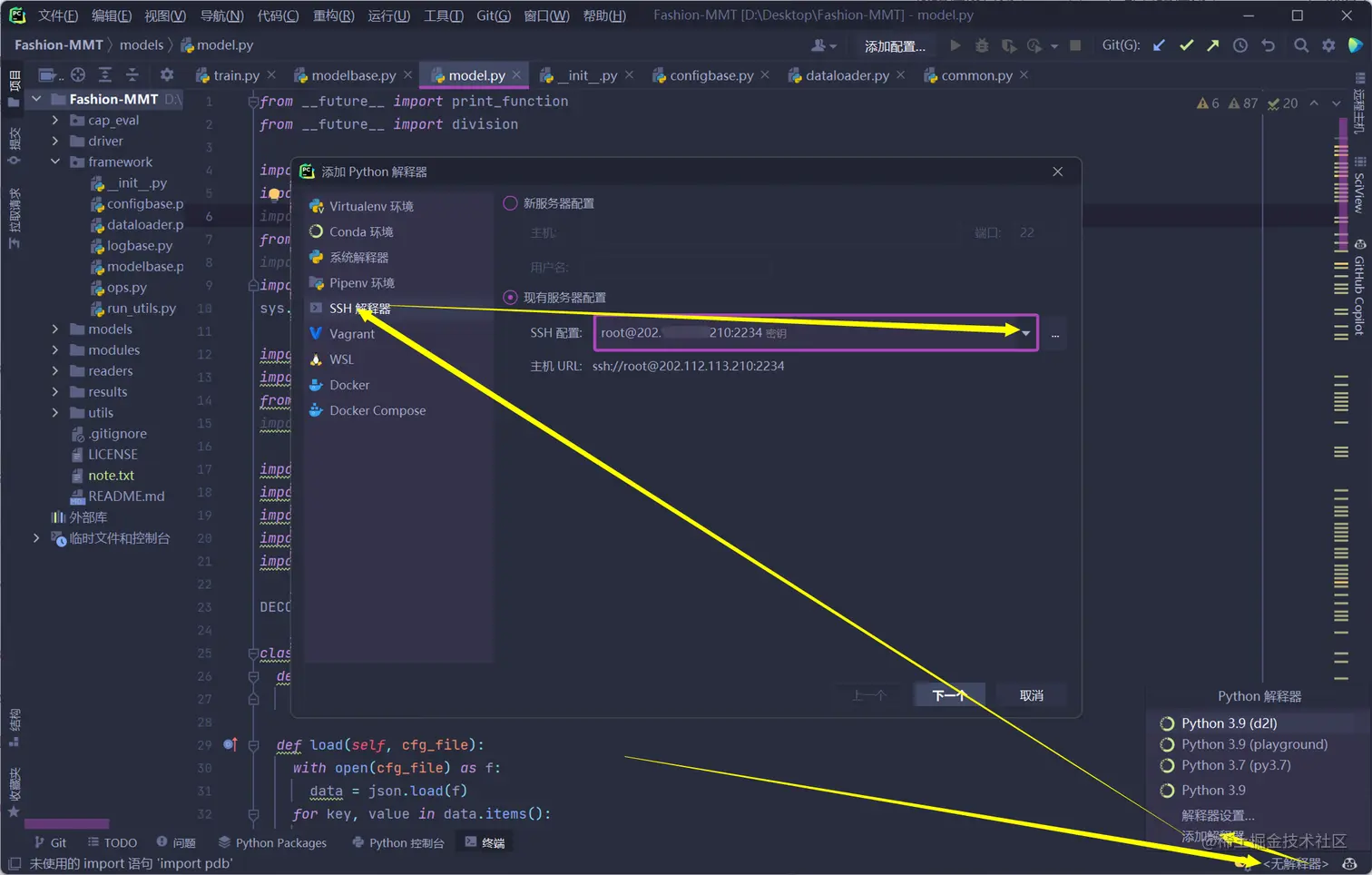This screenshot has height=875, width=1372.
Task: Open Search Everywhere magnifier icon
Action: 1301,45
